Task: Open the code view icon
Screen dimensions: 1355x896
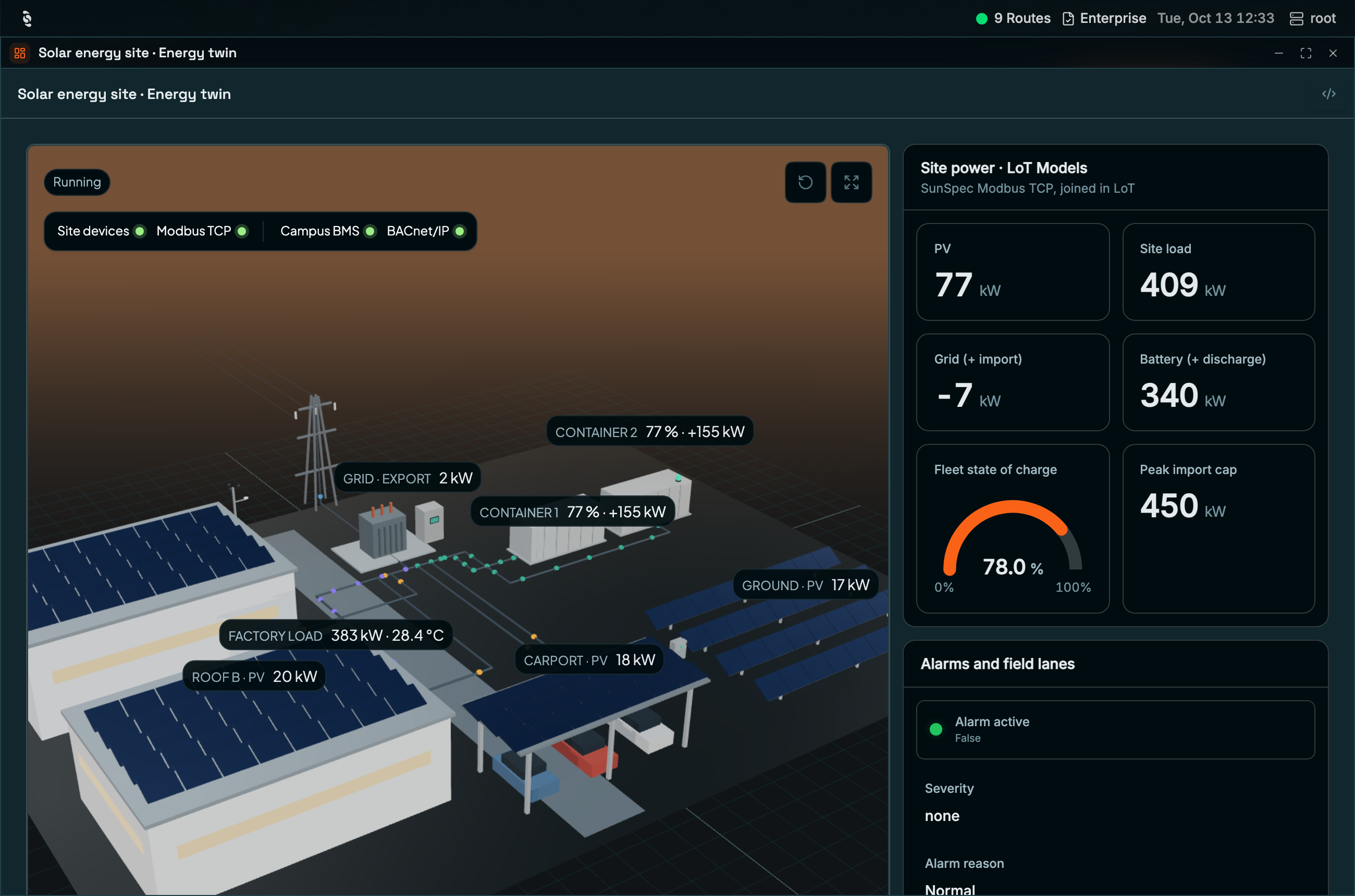Action: coord(1329,94)
